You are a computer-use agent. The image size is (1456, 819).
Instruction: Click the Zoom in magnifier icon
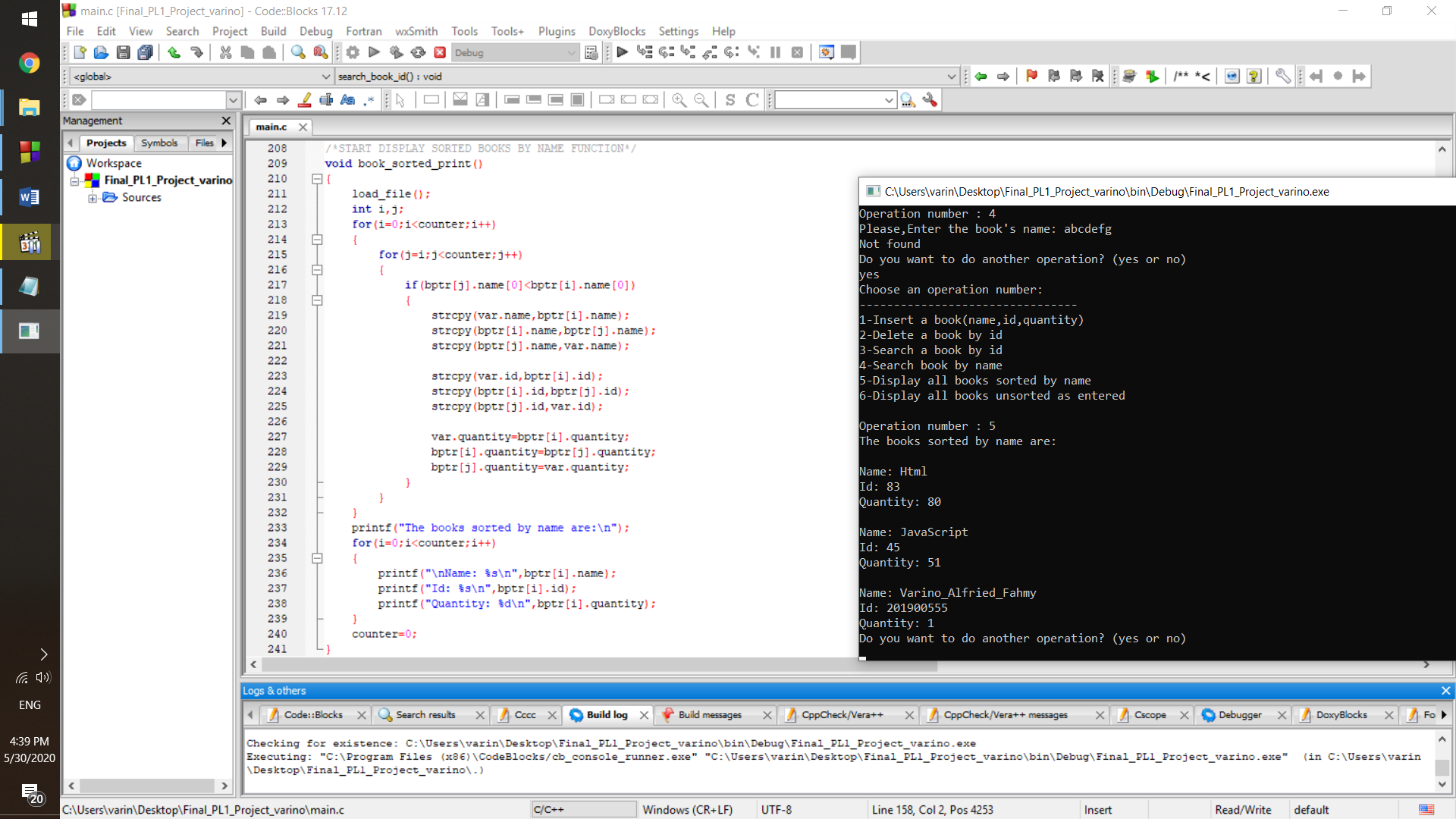click(679, 100)
